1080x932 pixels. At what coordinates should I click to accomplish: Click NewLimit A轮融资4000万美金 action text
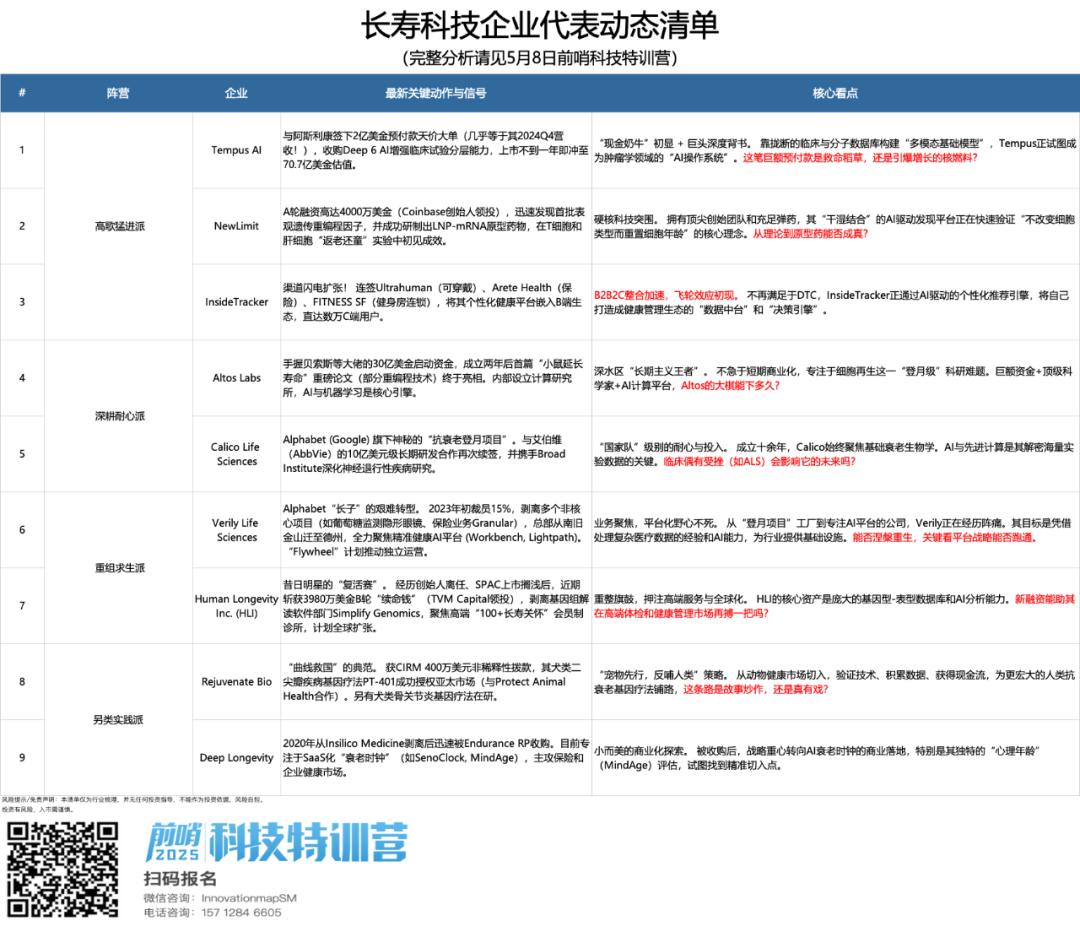point(434,226)
